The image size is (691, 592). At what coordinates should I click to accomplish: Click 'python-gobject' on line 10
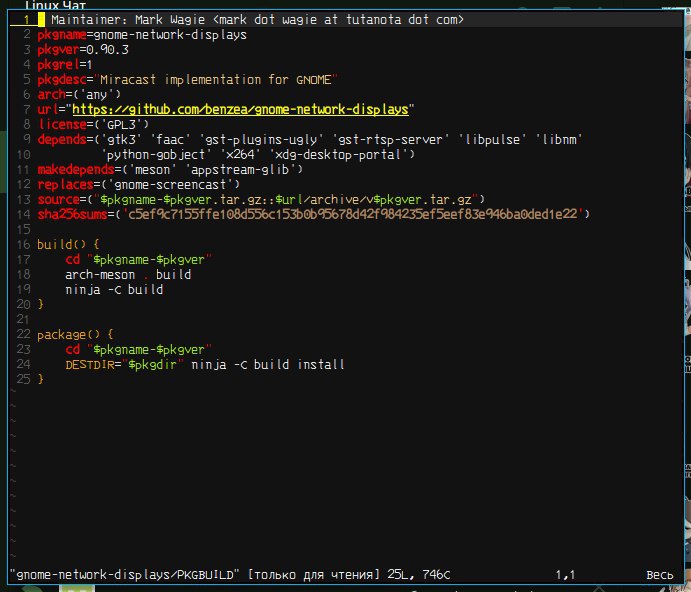pos(156,155)
